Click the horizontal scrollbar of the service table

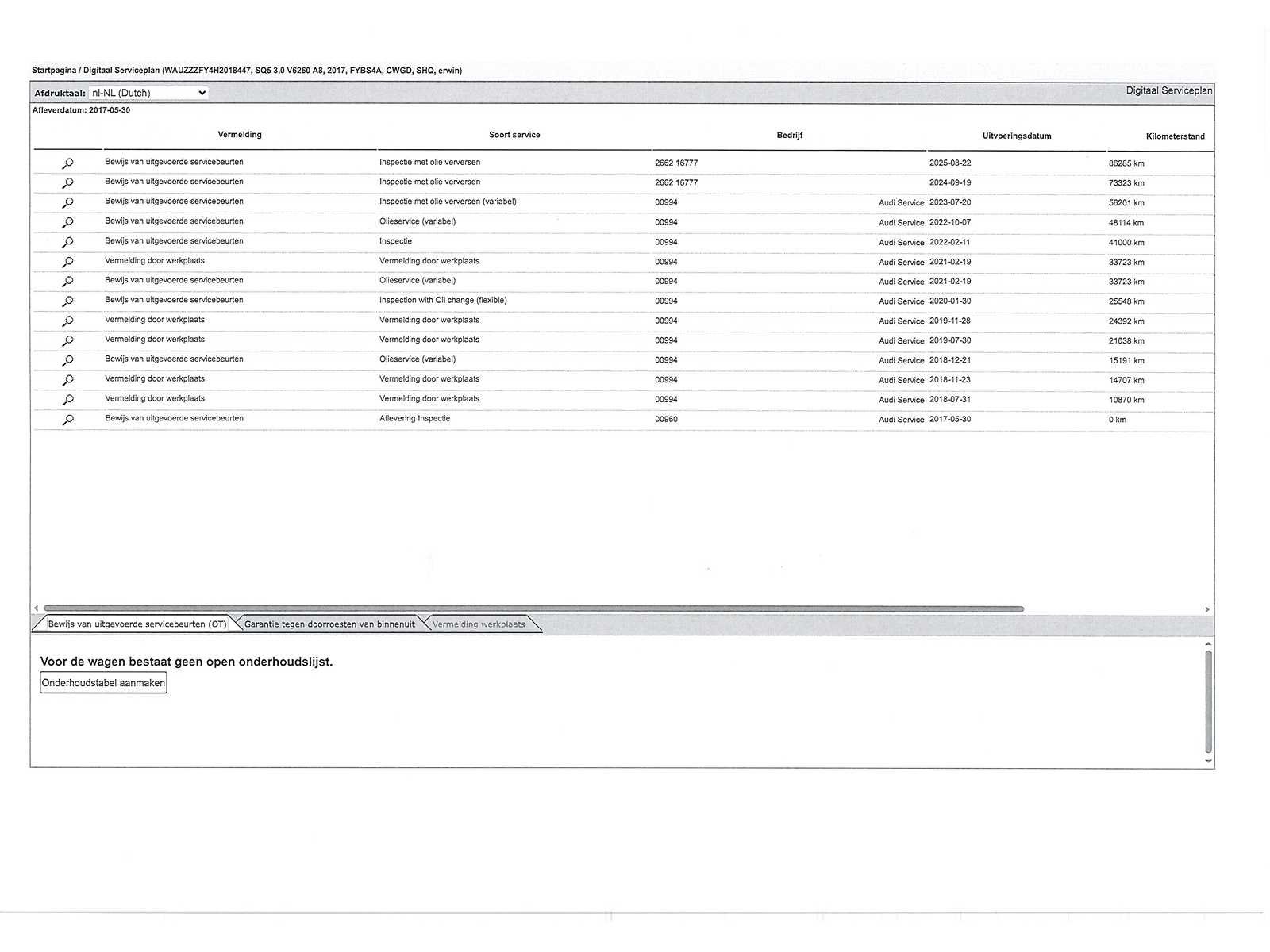click(533, 609)
